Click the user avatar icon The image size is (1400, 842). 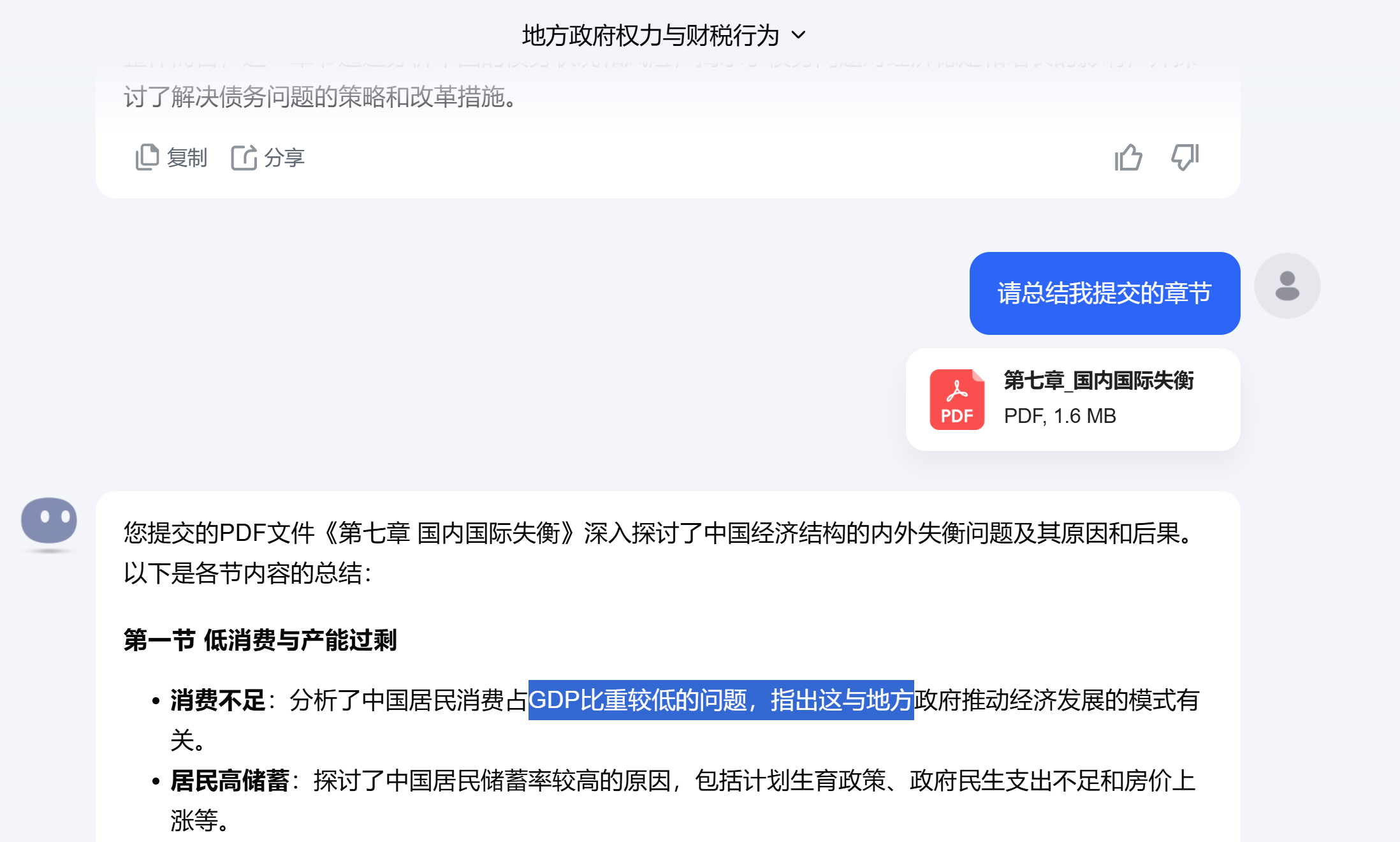coord(1287,286)
